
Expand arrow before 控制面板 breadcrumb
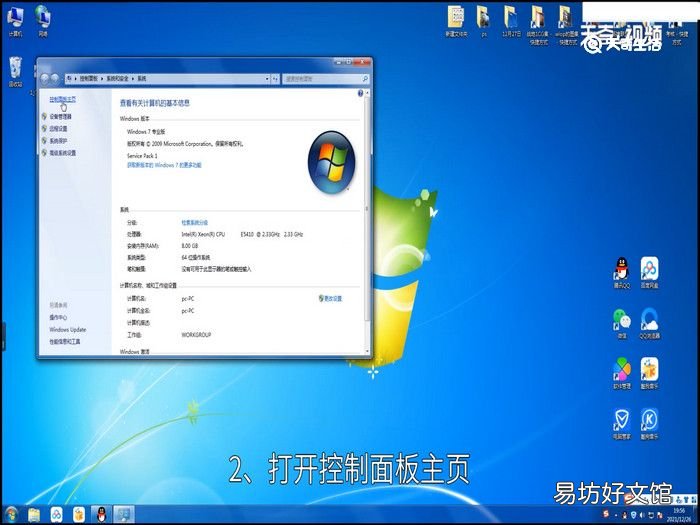coord(76,79)
